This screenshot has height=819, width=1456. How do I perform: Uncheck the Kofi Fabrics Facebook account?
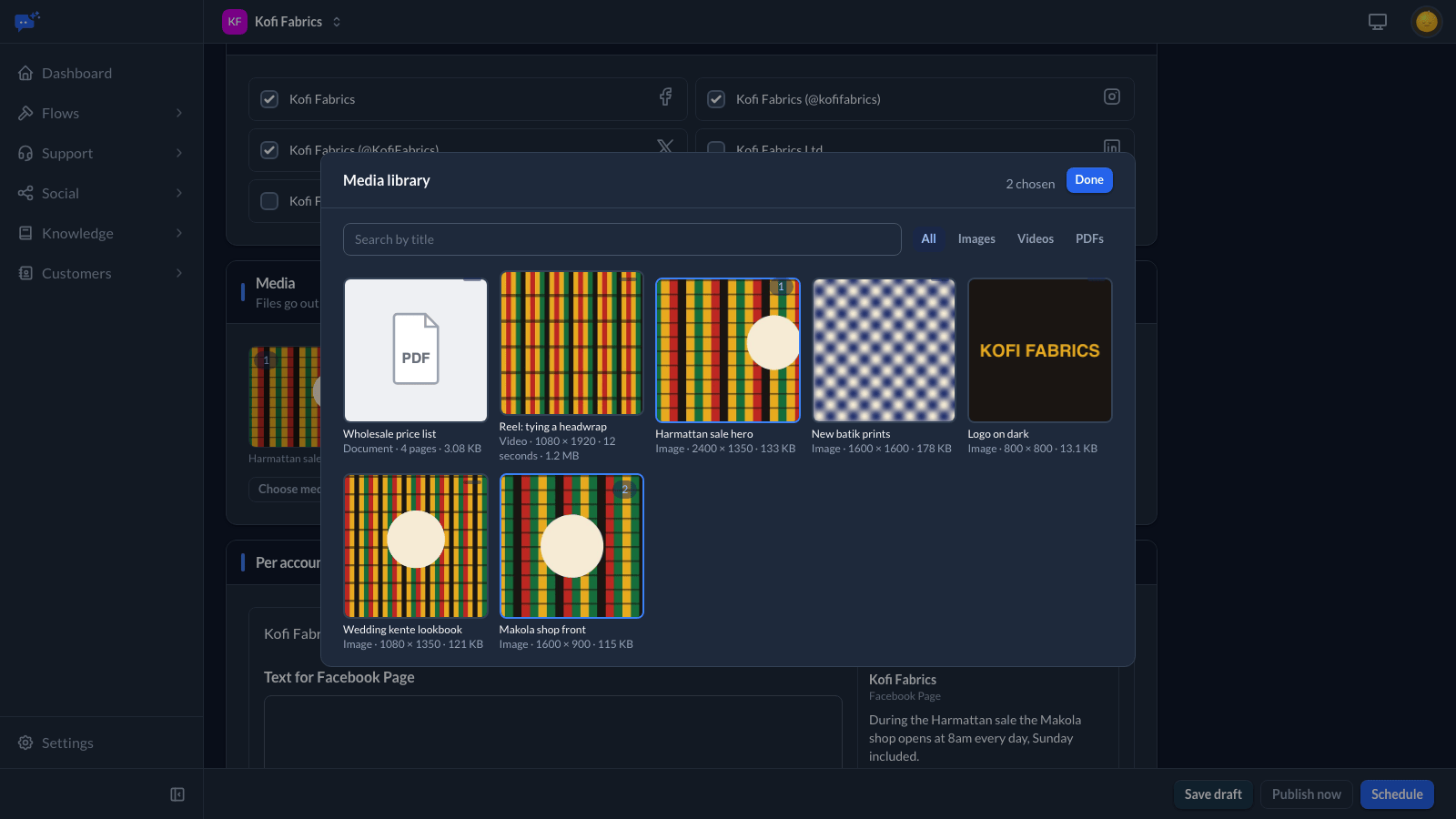pyautogui.click(x=269, y=99)
